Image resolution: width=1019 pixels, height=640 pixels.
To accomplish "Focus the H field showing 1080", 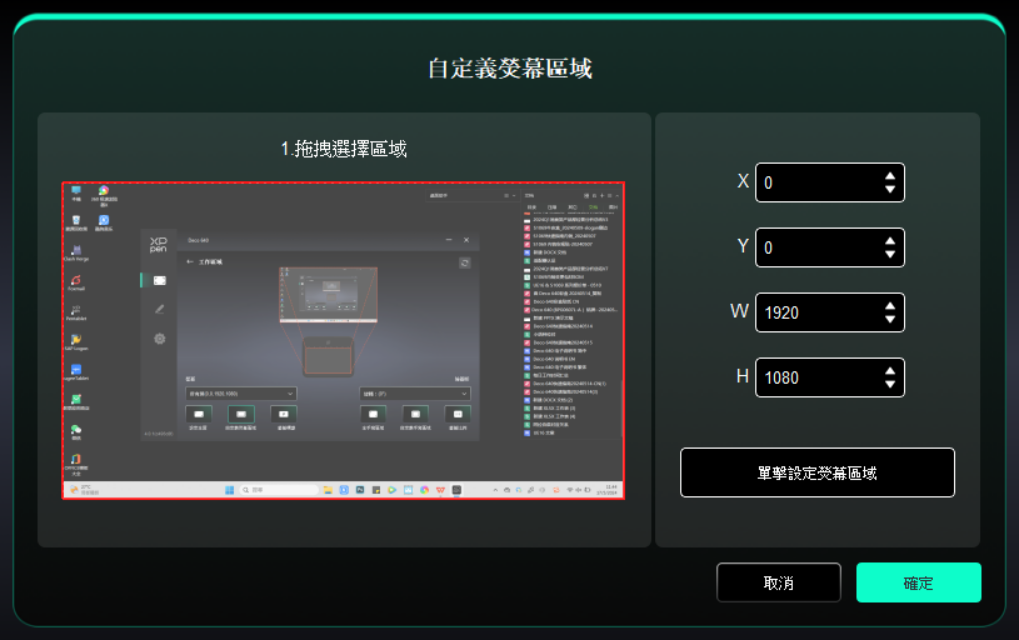I will pos(815,378).
